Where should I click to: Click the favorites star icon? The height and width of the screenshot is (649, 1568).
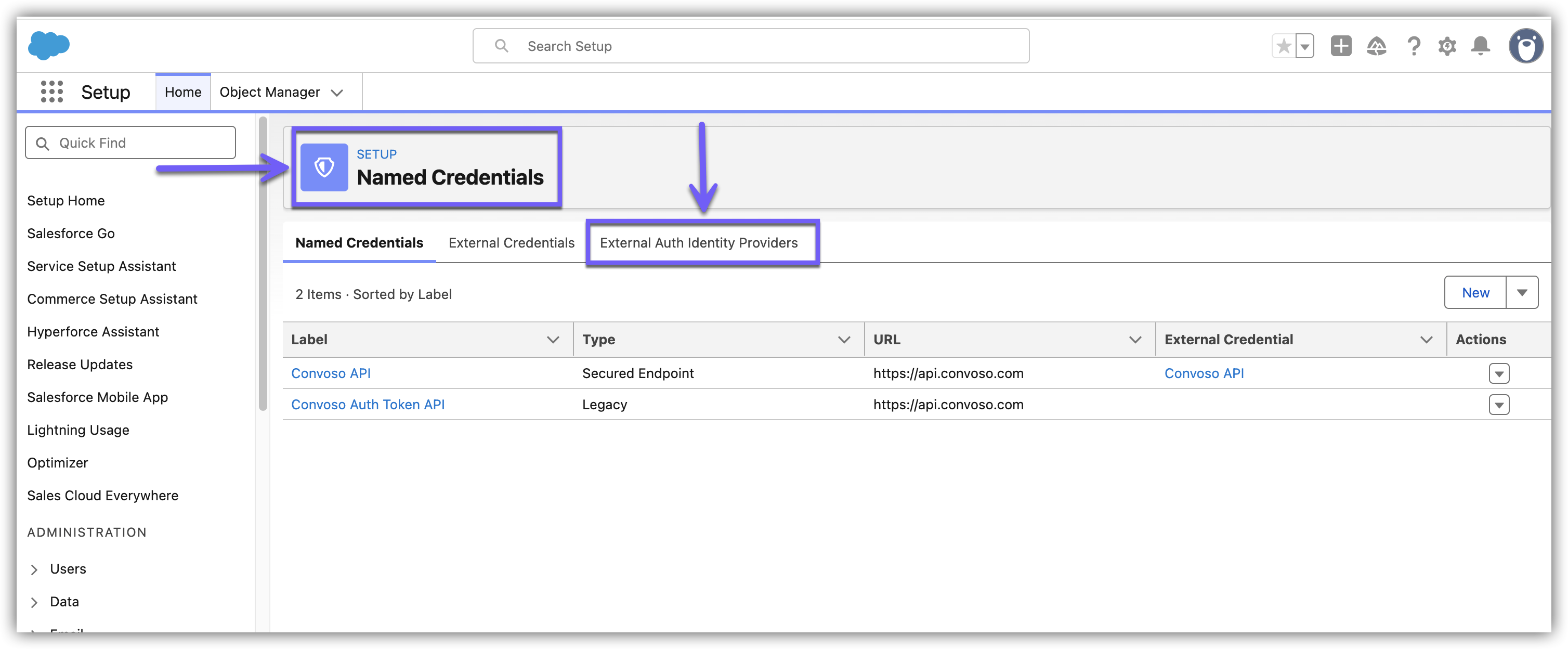pyautogui.click(x=1284, y=46)
